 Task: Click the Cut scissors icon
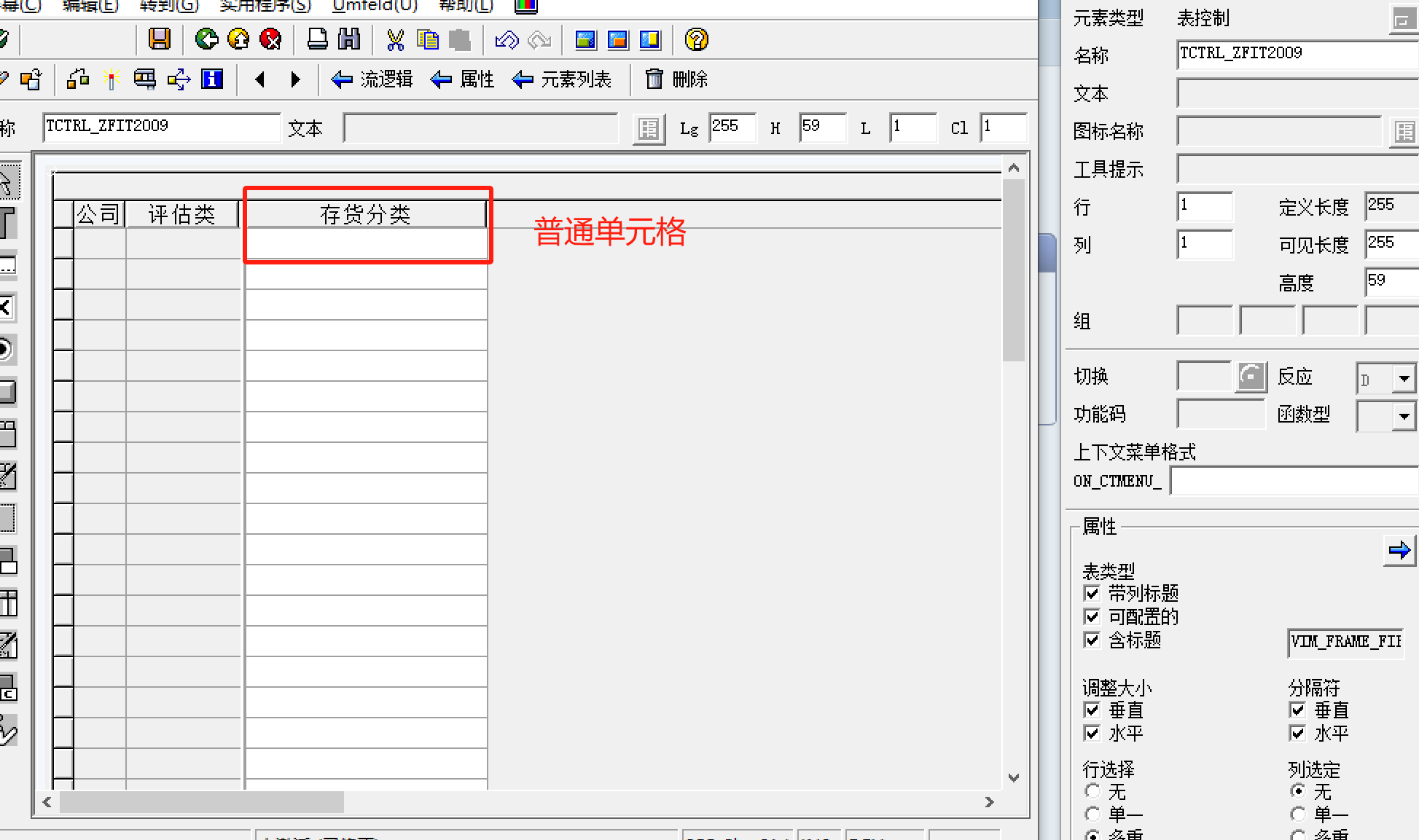pyautogui.click(x=395, y=39)
